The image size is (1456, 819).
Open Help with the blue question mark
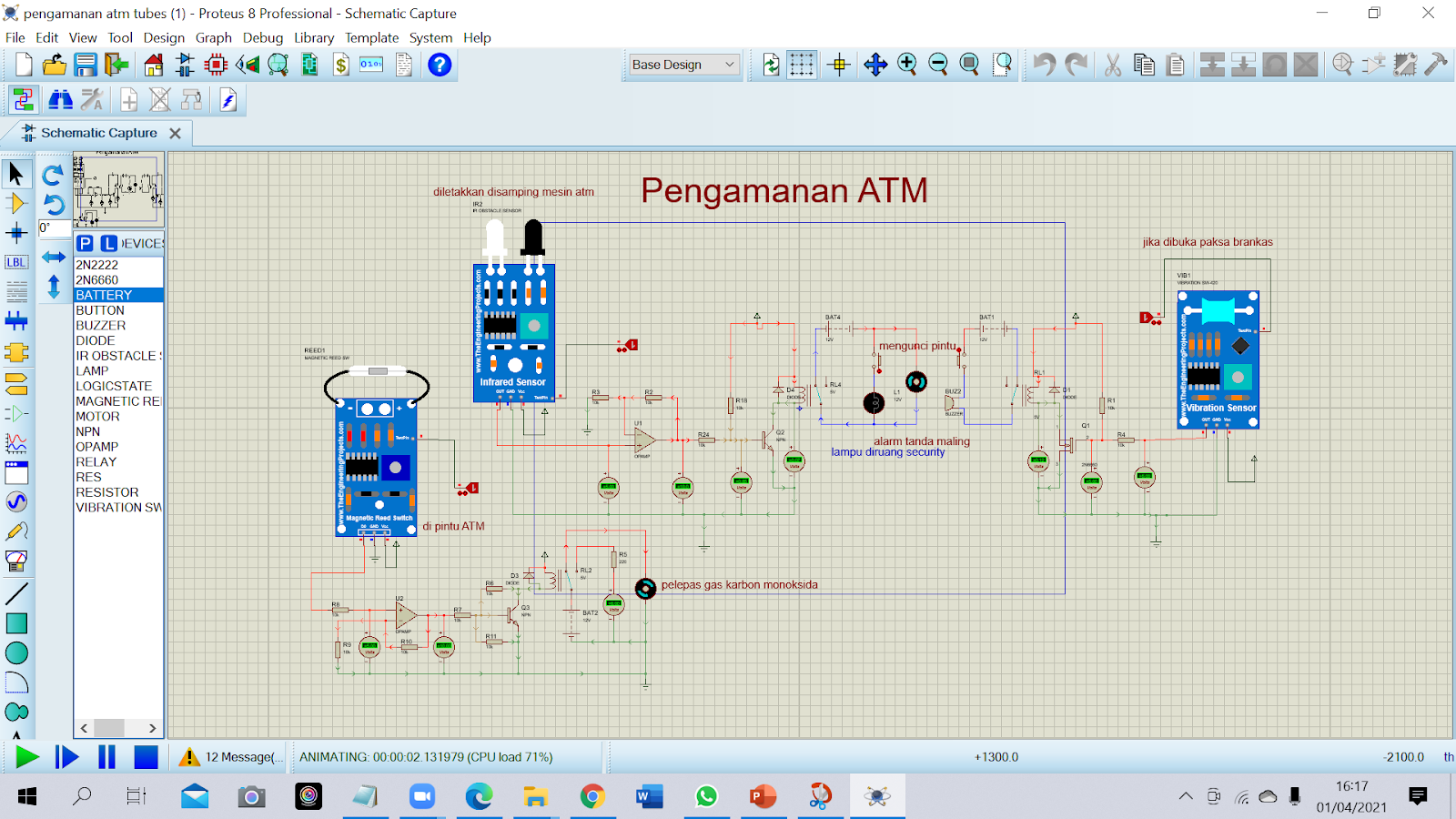440,65
